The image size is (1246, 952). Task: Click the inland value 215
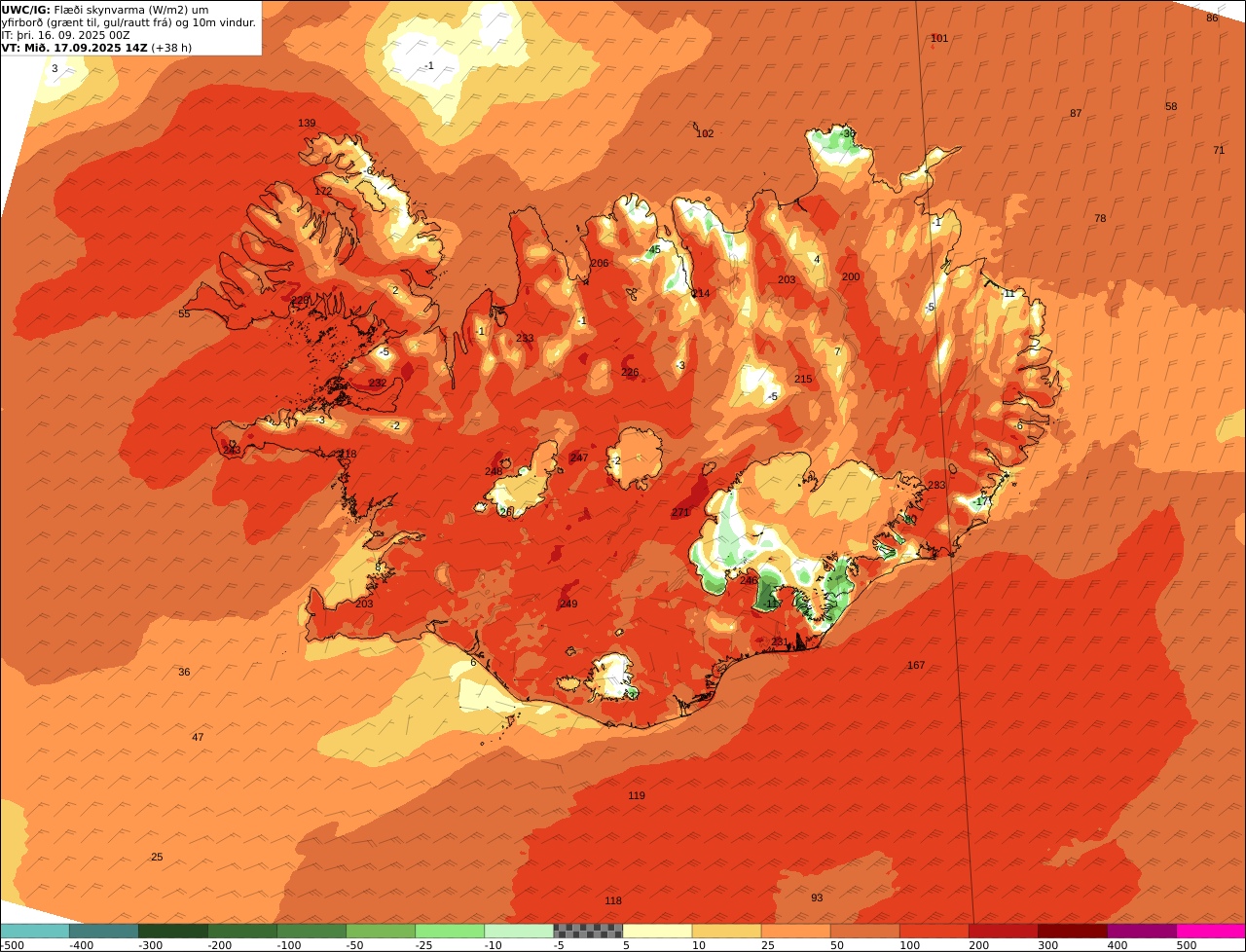coord(803,380)
